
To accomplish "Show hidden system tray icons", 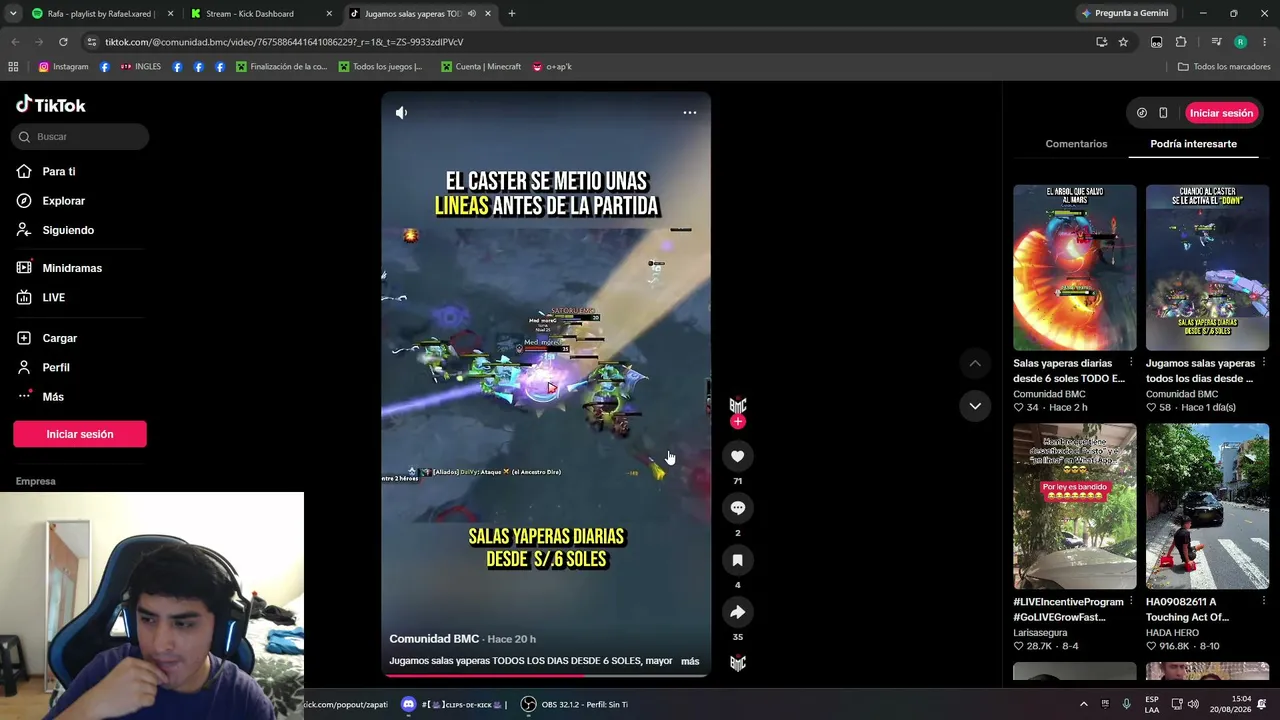I will click(x=1083, y=705).
